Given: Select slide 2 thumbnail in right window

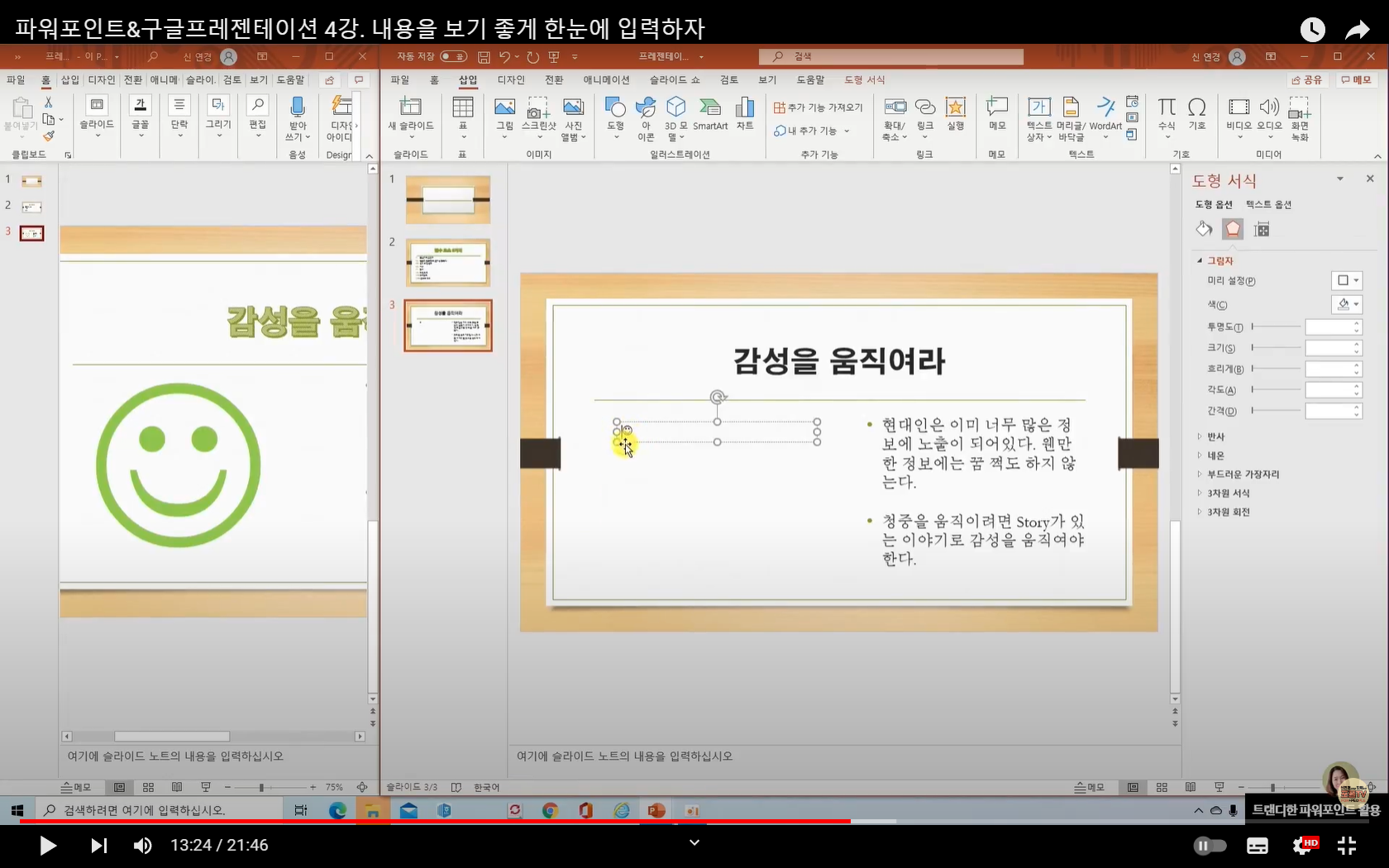Looking at the screenshot, I should pyautogui.click(x=448, y=262).
